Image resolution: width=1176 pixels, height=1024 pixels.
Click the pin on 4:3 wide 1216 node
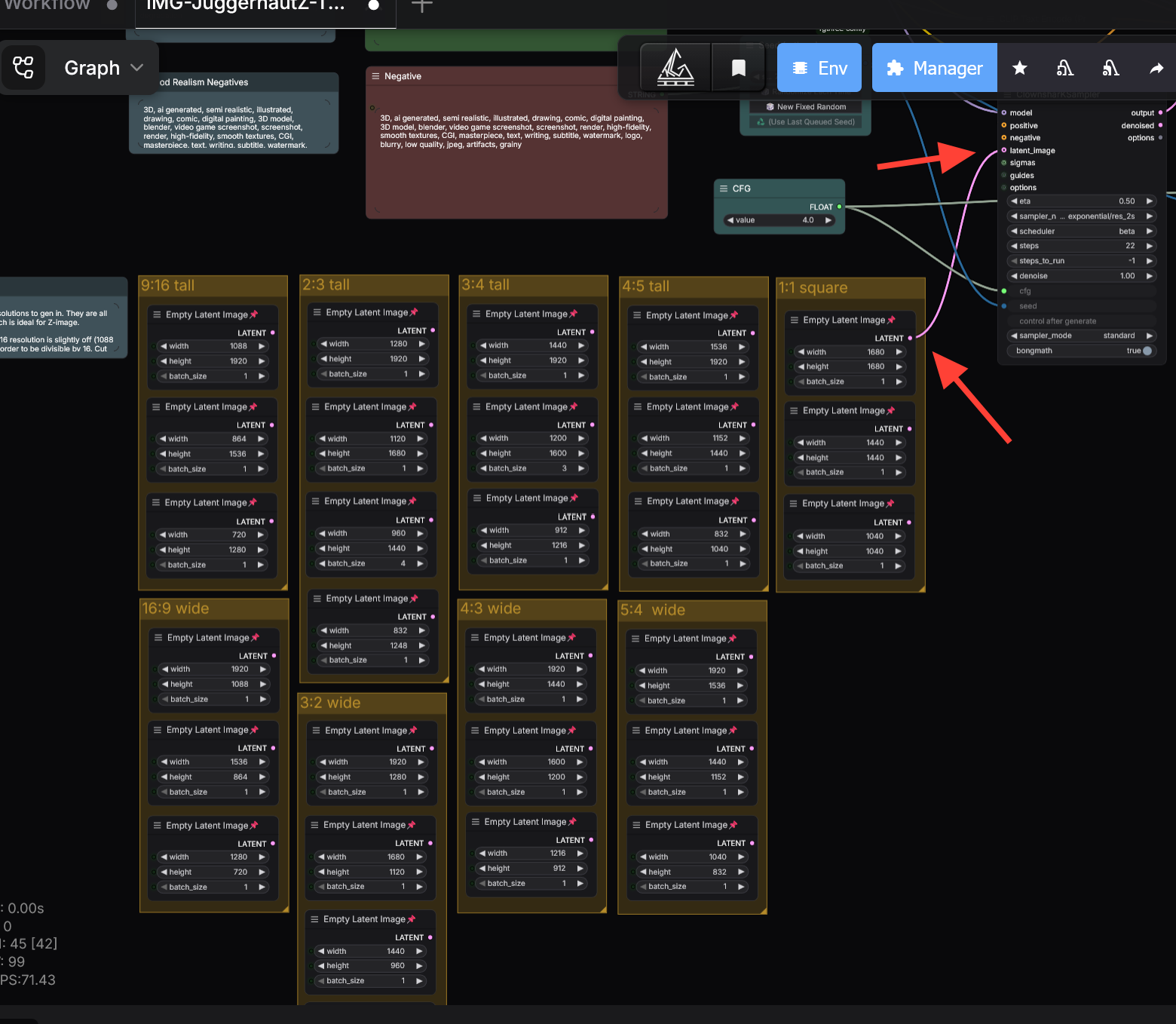(x=571, y=821)
